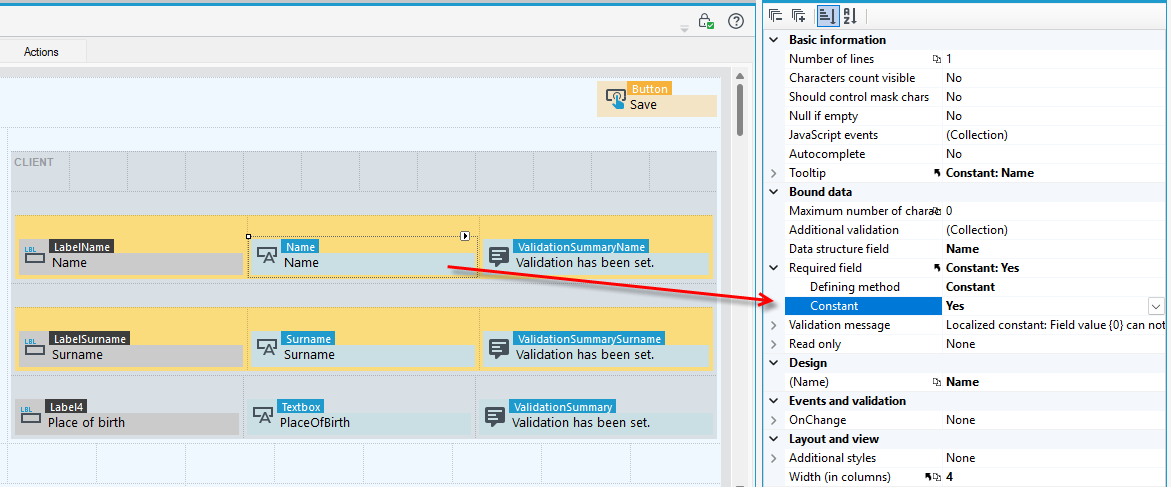
Task: Select the LabelSurname label control
Action: (x=131, y=350)
